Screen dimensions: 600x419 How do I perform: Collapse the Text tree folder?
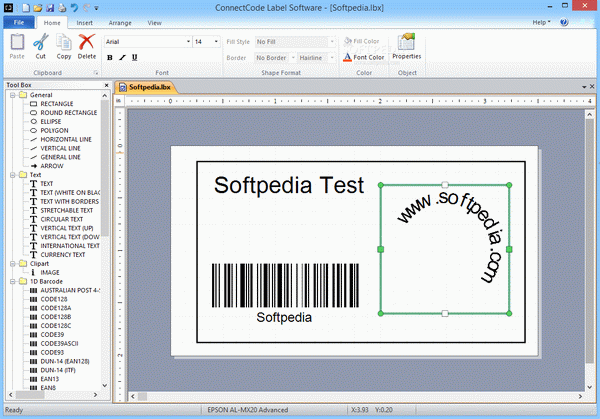(x=13, y=175)
